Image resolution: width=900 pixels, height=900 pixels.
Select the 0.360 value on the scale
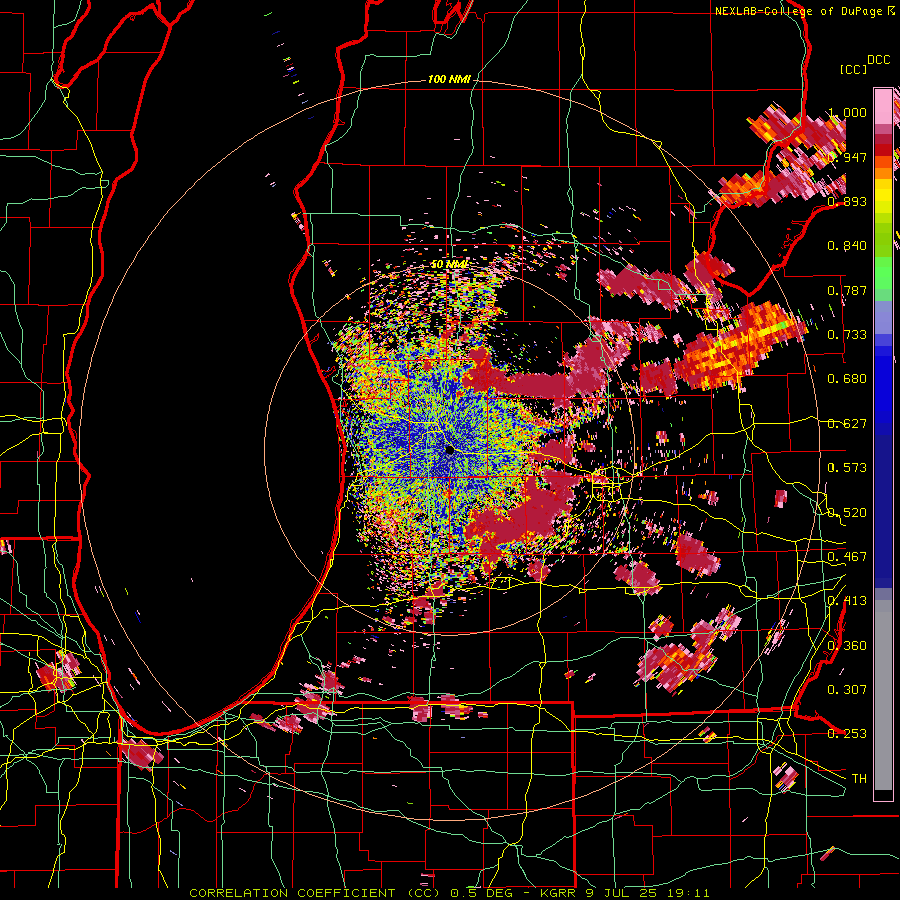pos(847,646)
